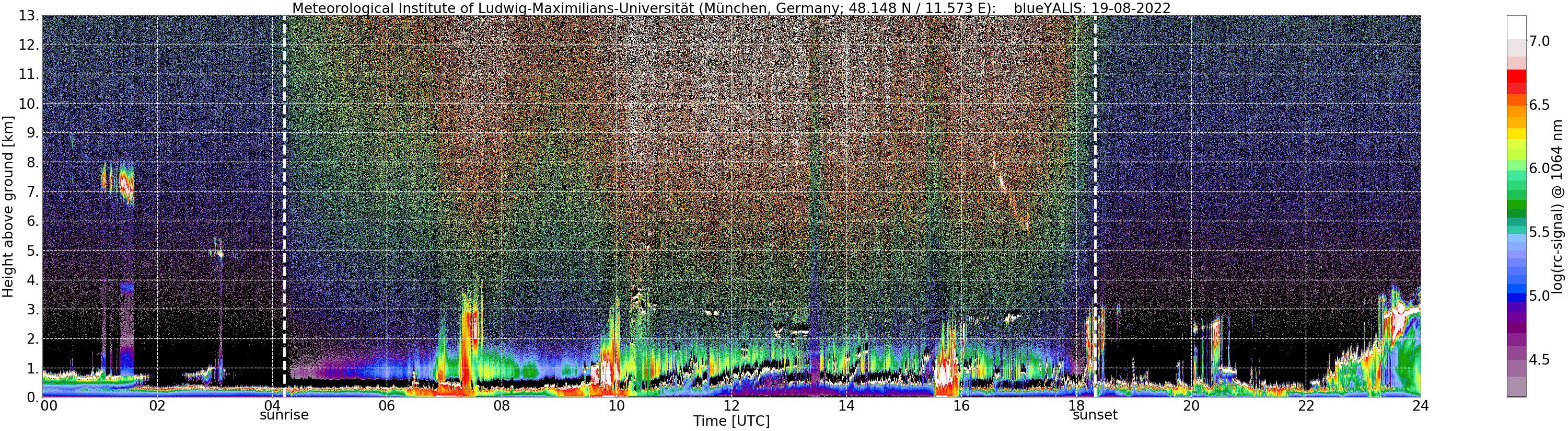Click the 'sunrise' label below the axis
1568x431 pixels.
pos(284,415)
